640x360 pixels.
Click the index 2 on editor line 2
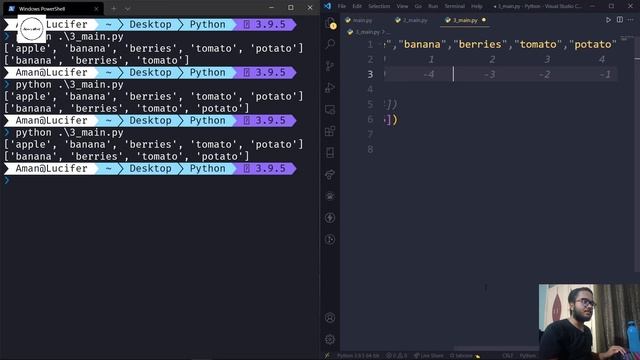(492, 60)
